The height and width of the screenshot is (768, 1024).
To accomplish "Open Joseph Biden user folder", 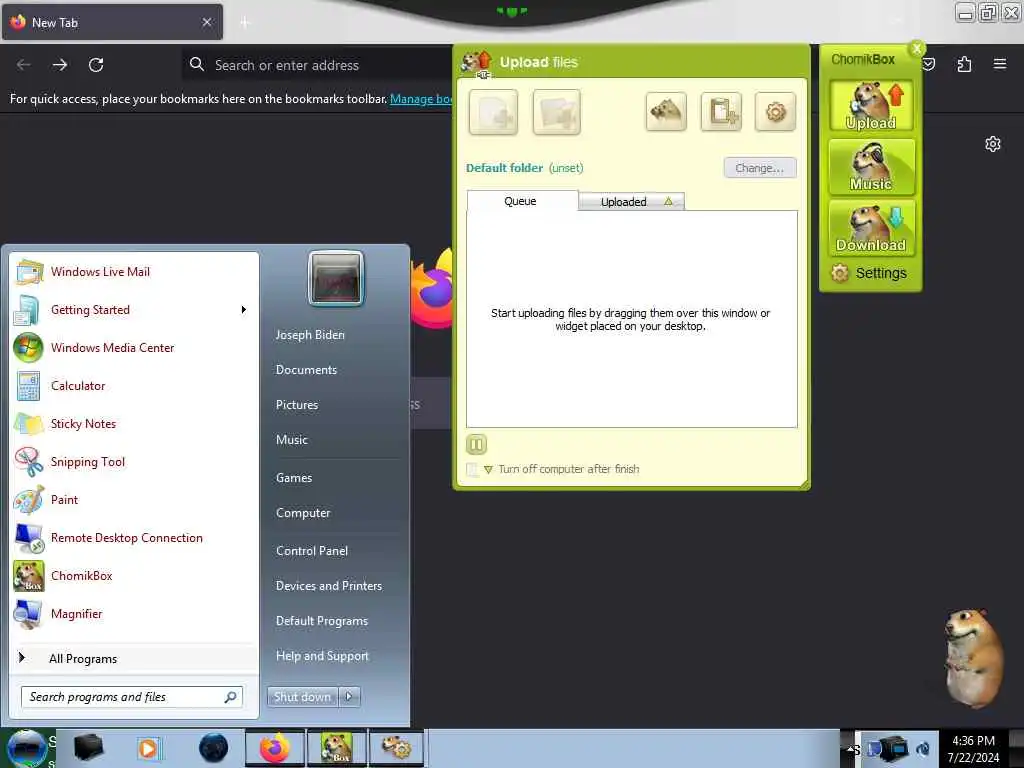I will (x=310, y=335).
